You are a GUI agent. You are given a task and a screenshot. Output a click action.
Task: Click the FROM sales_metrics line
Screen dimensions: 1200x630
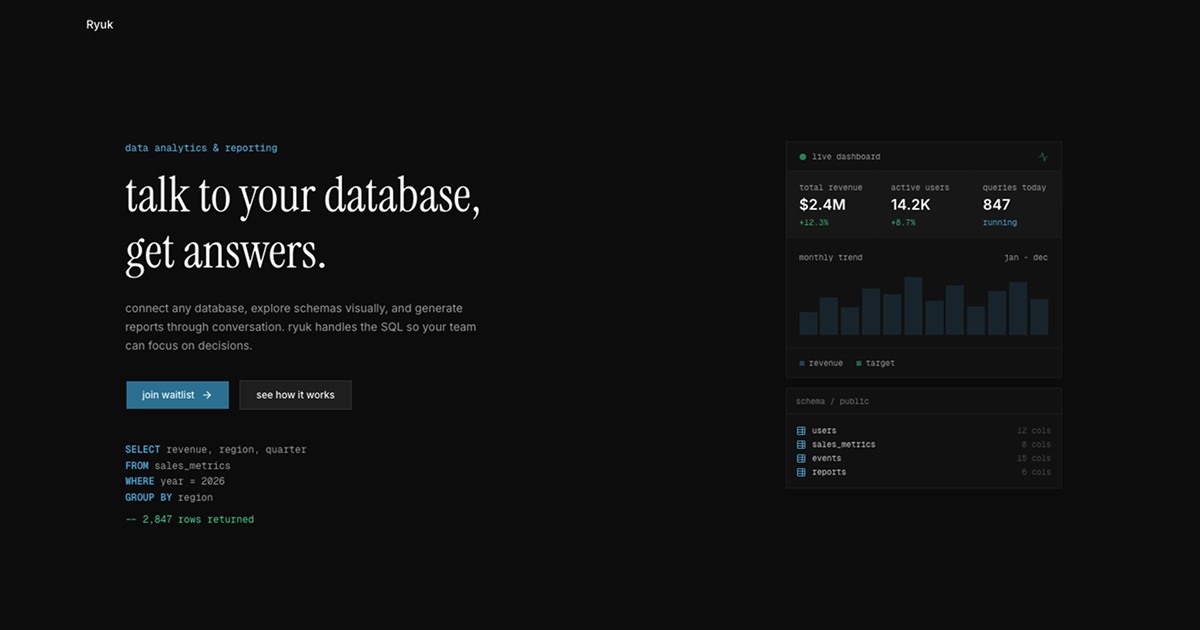pyautogui.click(x=178, y=466)
